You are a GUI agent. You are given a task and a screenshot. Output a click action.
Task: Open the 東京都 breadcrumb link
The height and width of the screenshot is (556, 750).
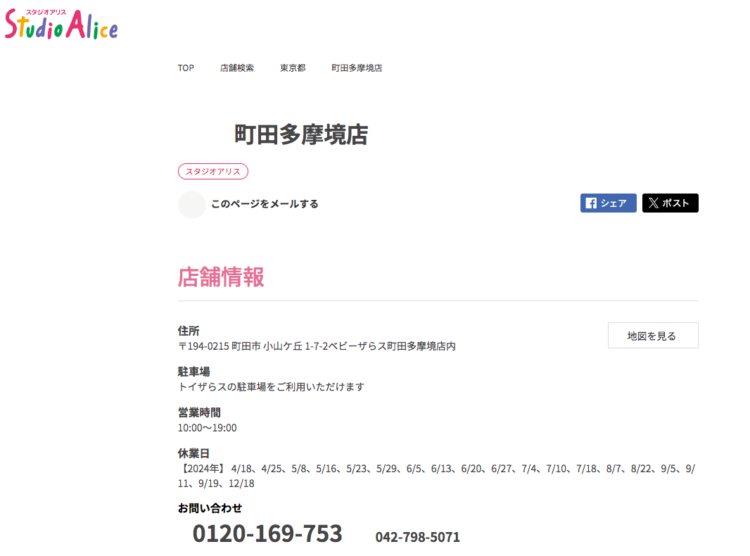[x=293, y=68]
